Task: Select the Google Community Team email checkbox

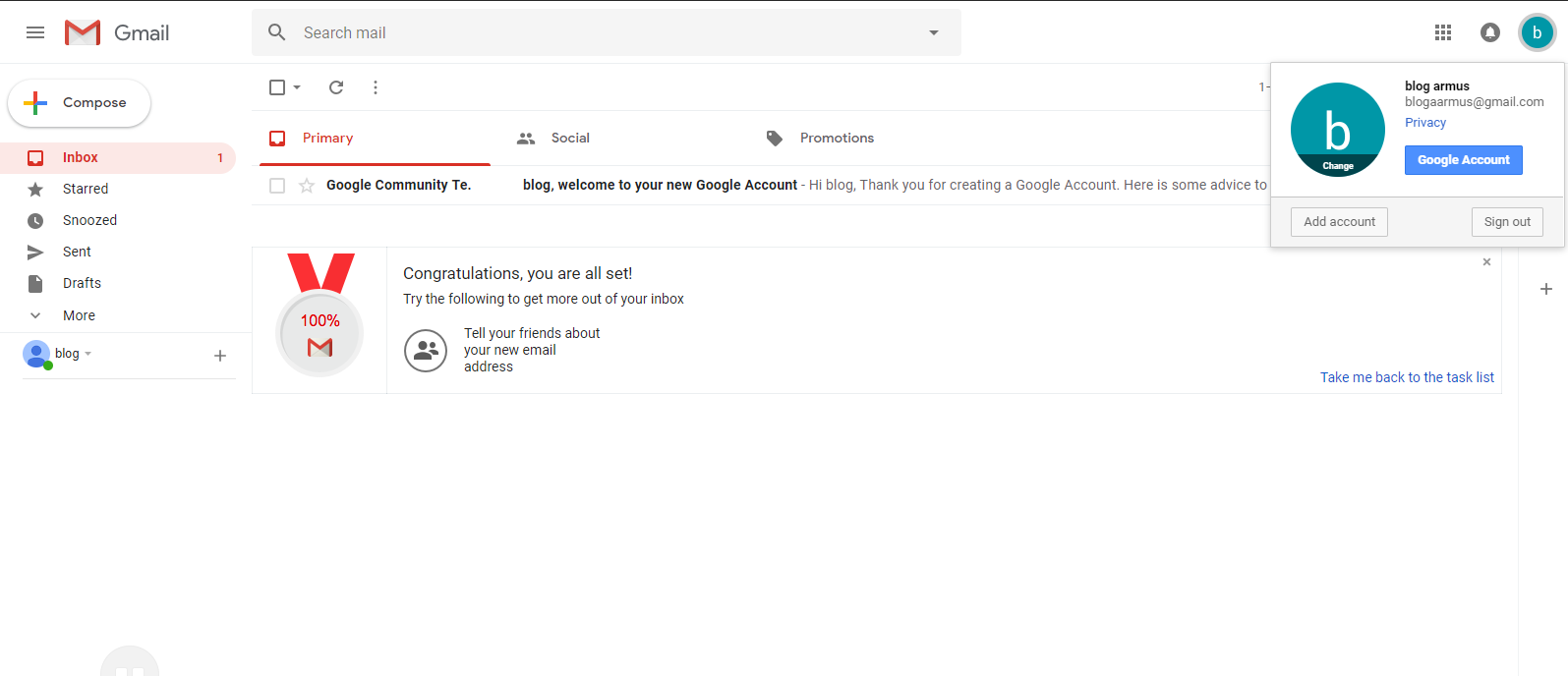Action: pos(277,186)
